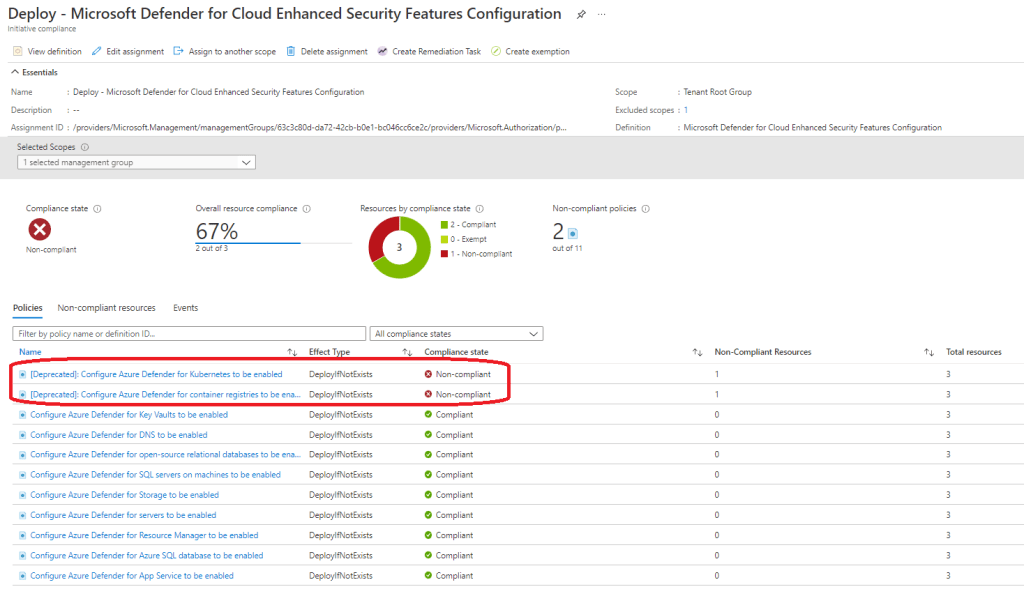The width and height of the screenshot is (1024, 596).
Task: Open more options via the ellipsis icon
Action: coord(602,14)
